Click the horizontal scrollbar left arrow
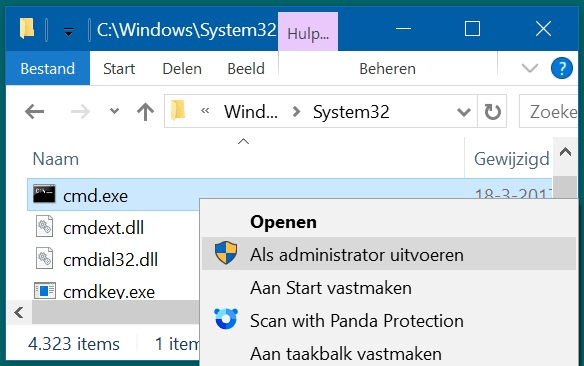 (19, 312)
